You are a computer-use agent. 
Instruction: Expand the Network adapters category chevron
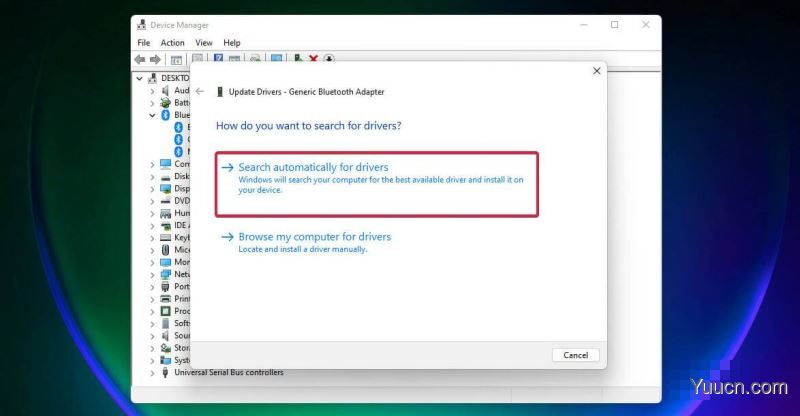coord(152,275)
